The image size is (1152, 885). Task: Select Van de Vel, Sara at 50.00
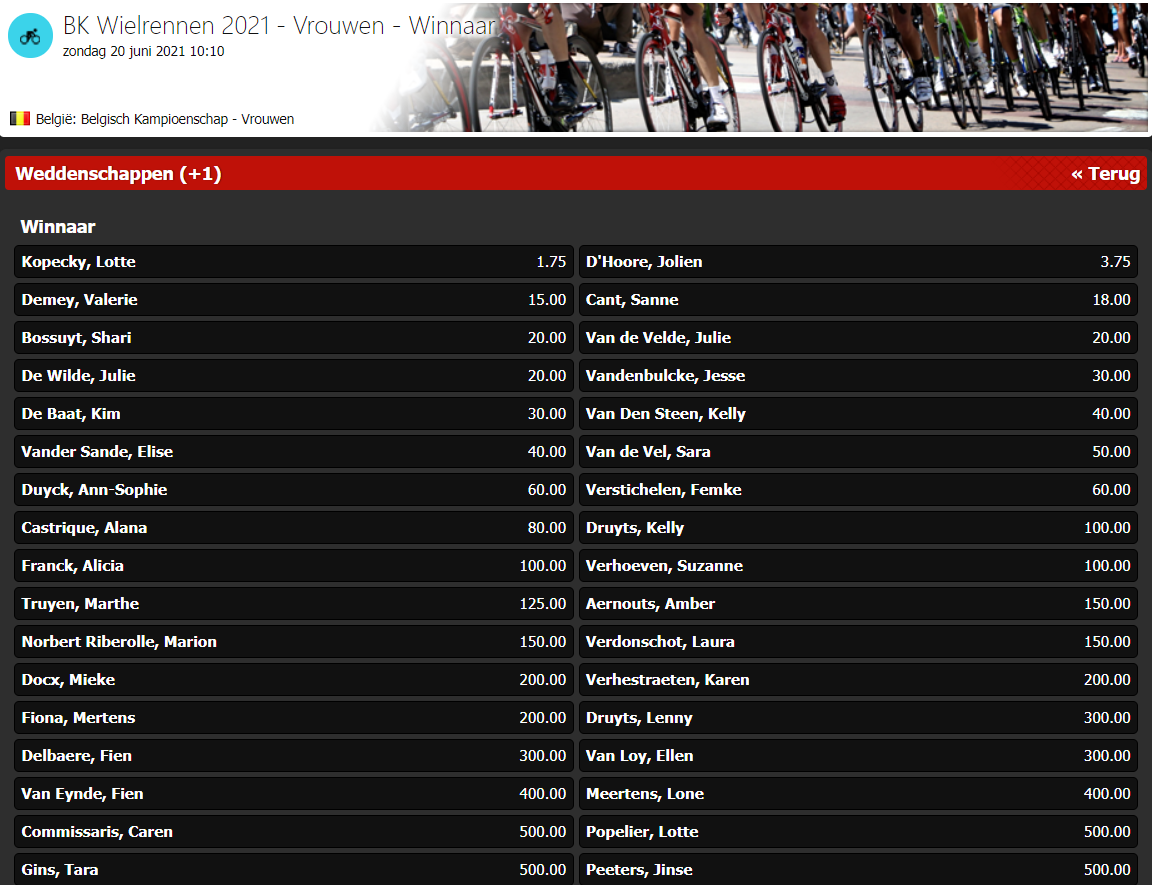(858, 452)
